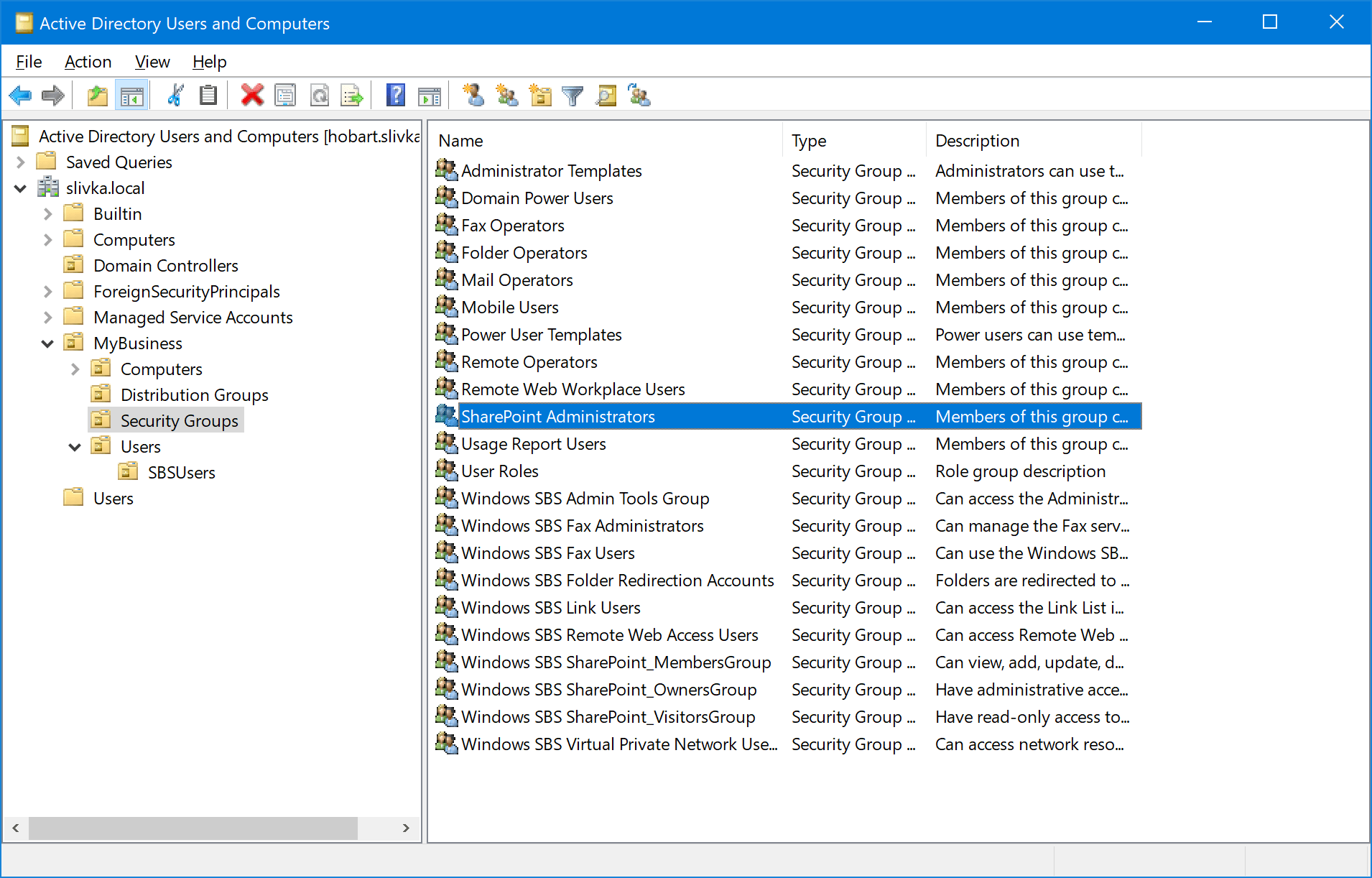Sort by the Type column header

855,141
